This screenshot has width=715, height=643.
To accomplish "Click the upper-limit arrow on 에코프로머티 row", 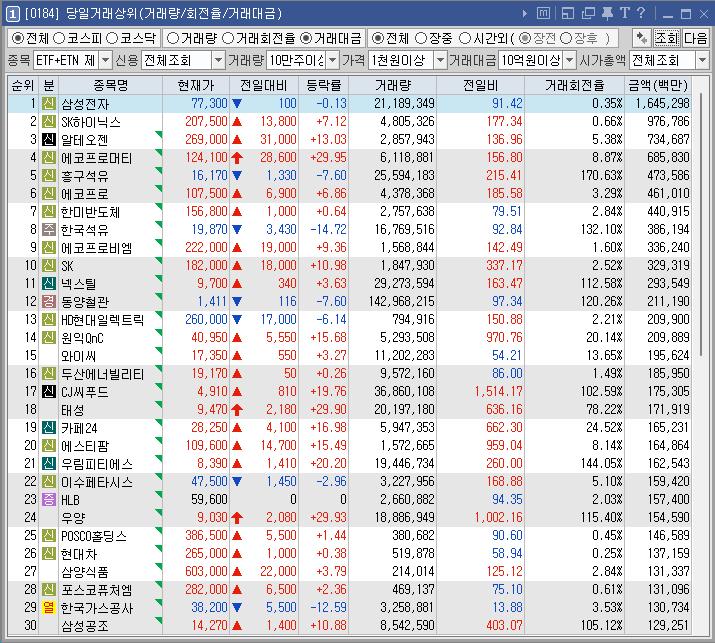I will [237, 158].
